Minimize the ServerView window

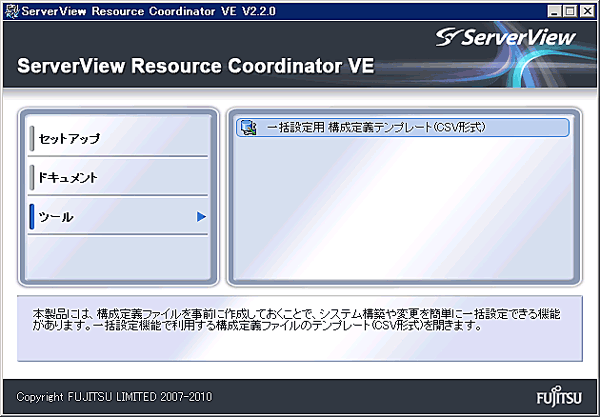(554, 11)
